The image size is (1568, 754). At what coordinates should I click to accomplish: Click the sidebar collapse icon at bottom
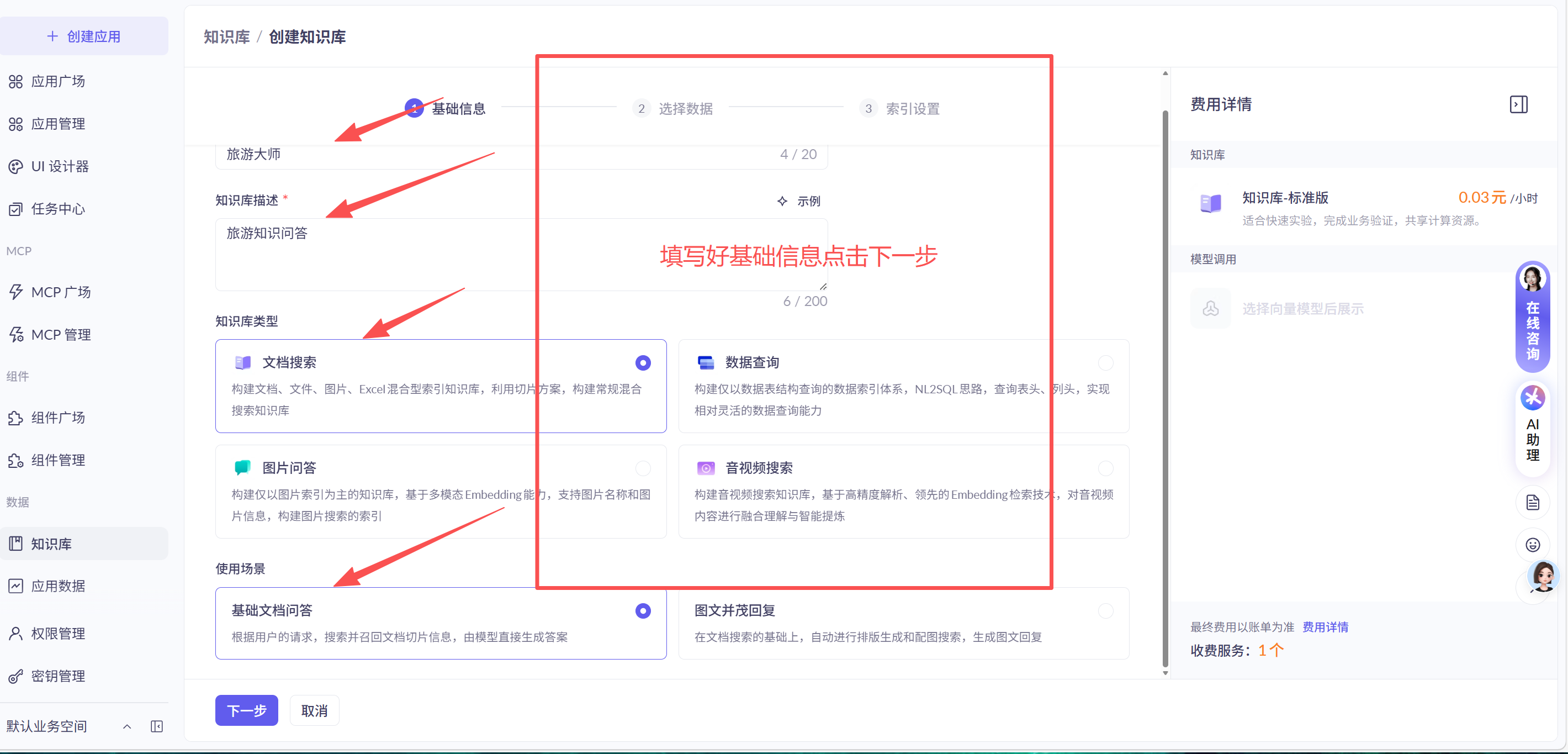[156, 726]
